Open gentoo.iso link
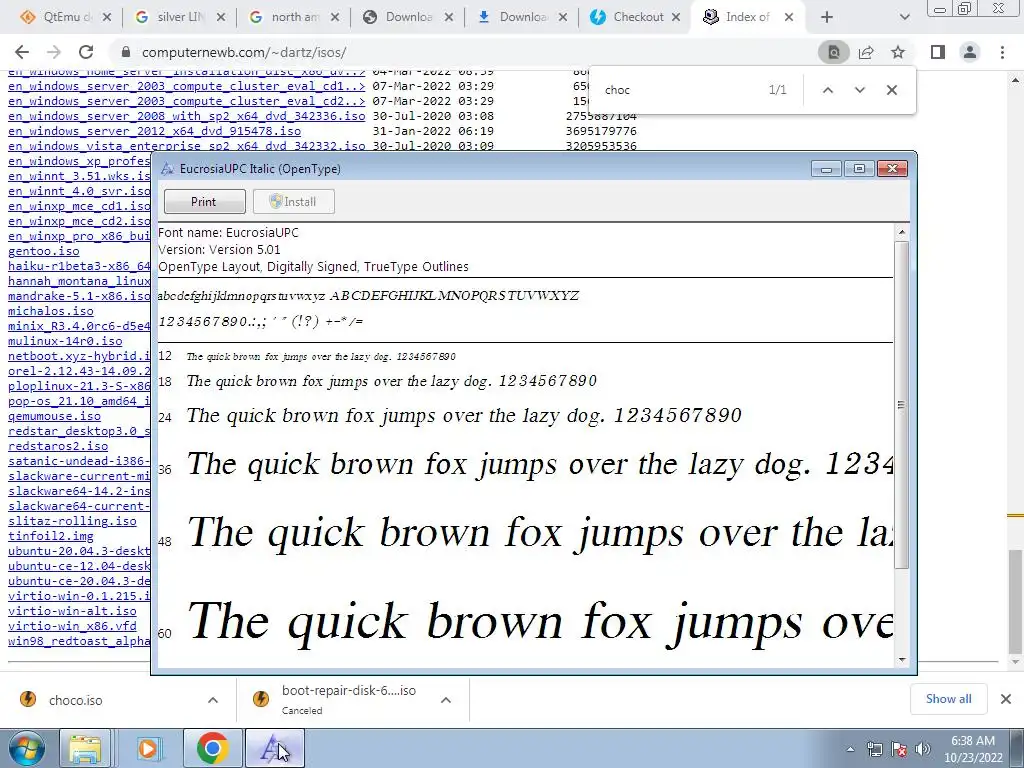 pyautogui.click(x=44, y=251)
